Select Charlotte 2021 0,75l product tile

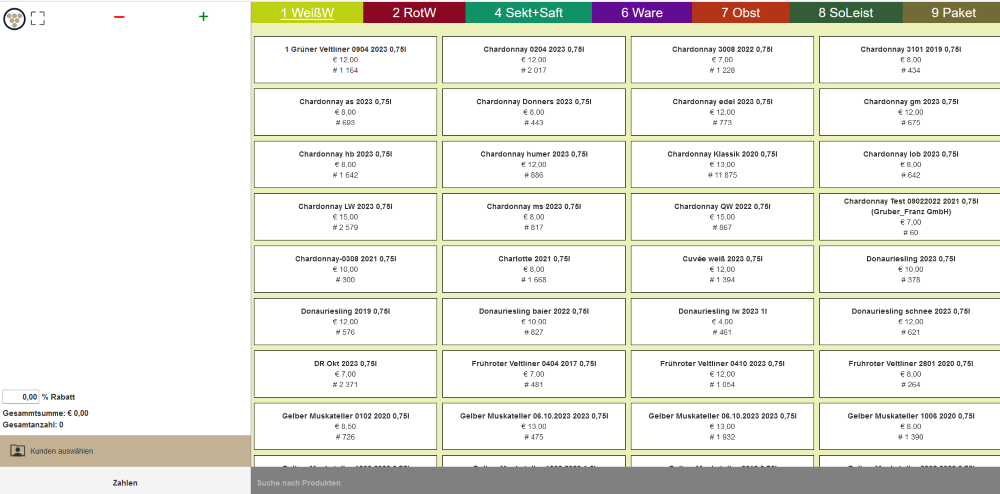(534, 269)
